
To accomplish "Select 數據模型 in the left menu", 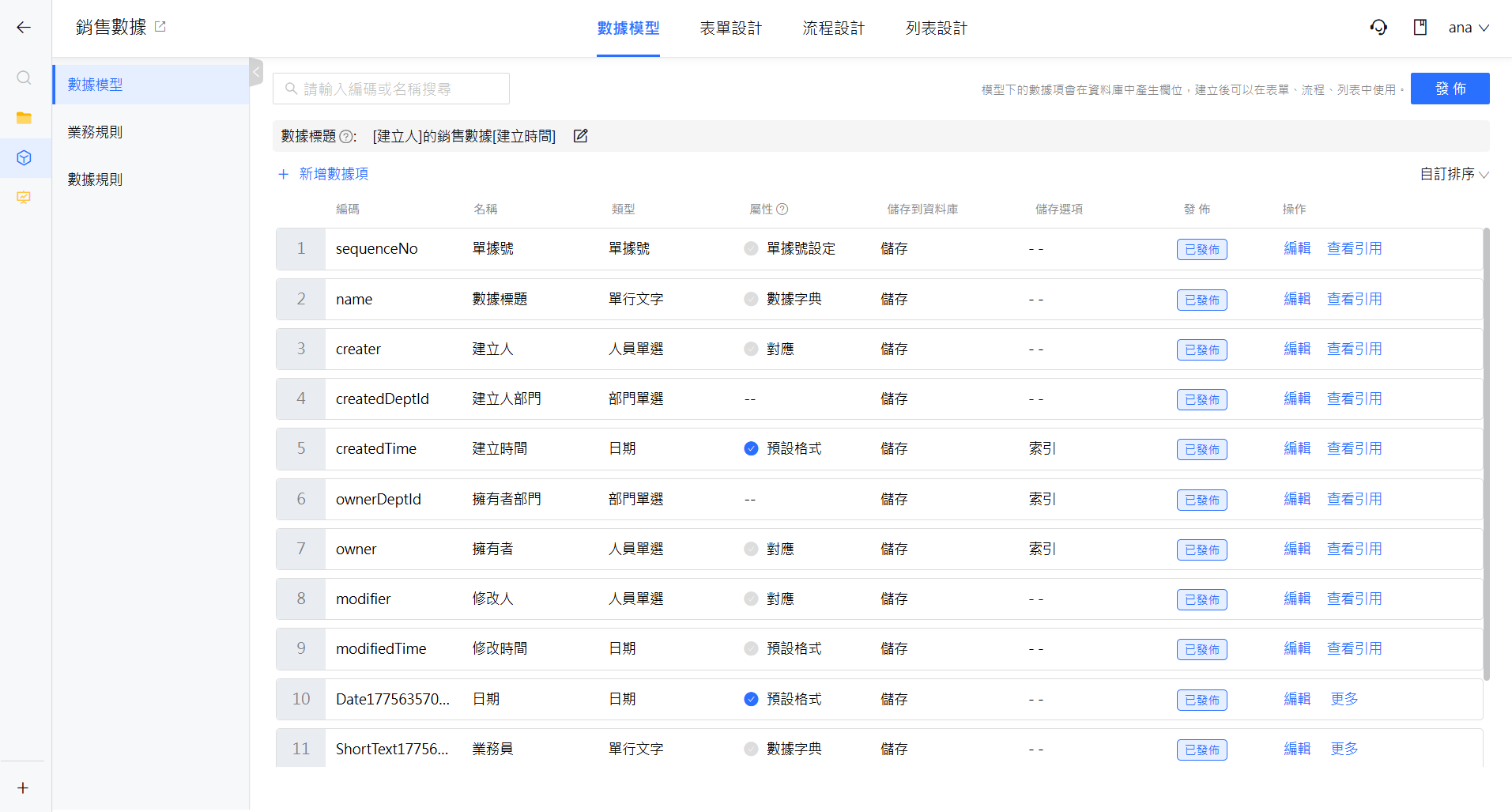I will click(151, 85).
